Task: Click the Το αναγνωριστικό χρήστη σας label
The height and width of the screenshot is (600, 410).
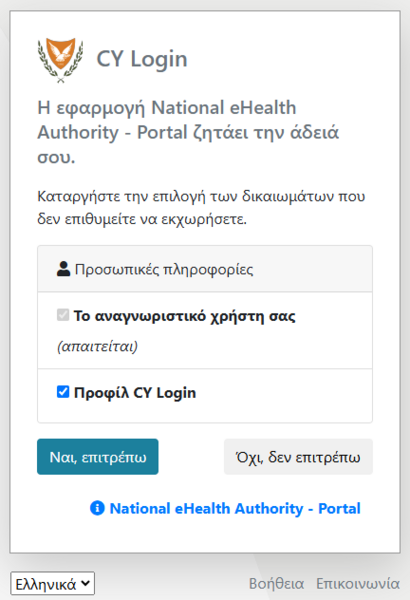Action: pos(185,316)
